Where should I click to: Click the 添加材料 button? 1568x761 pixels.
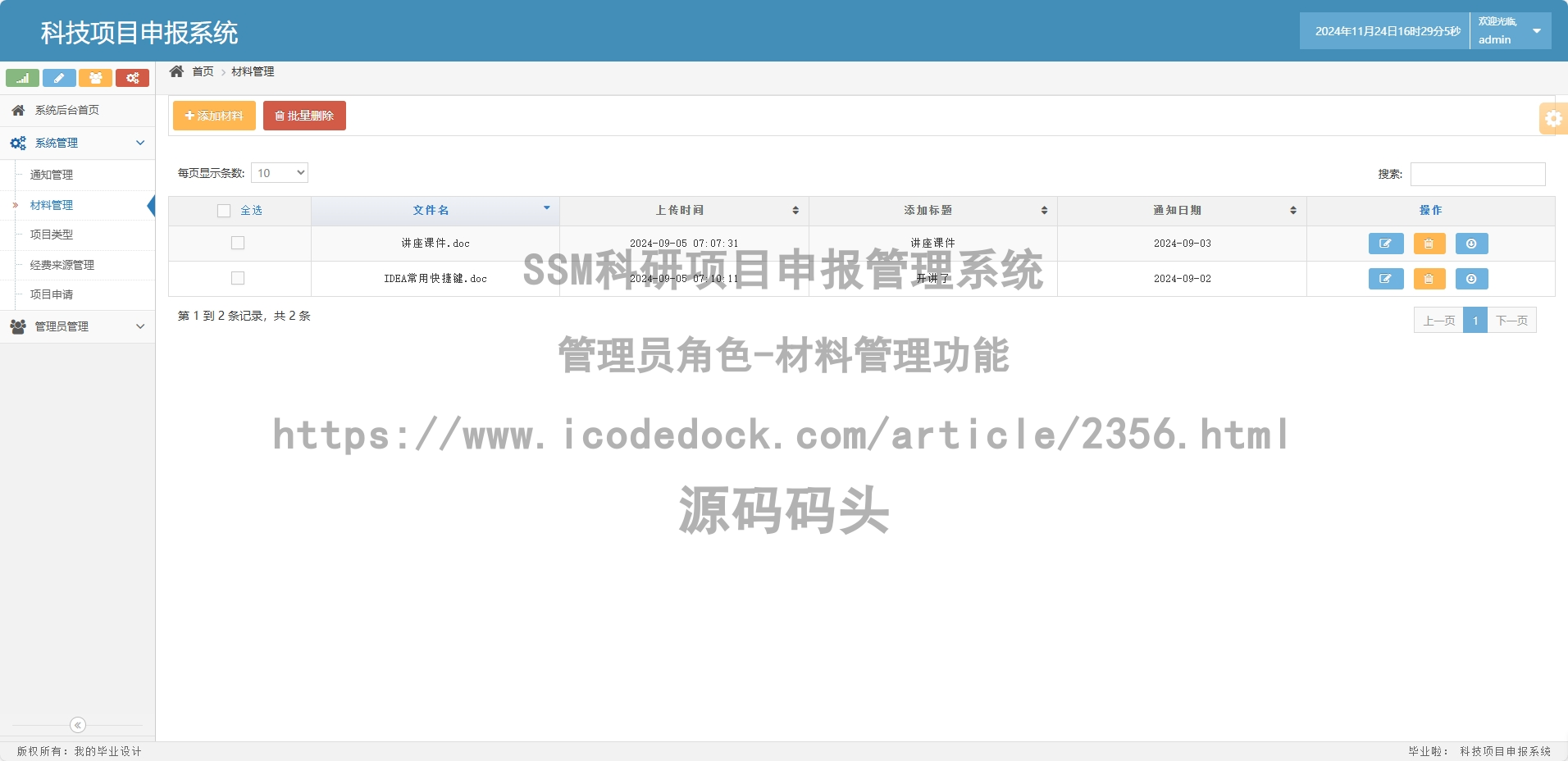pos(214,116)
